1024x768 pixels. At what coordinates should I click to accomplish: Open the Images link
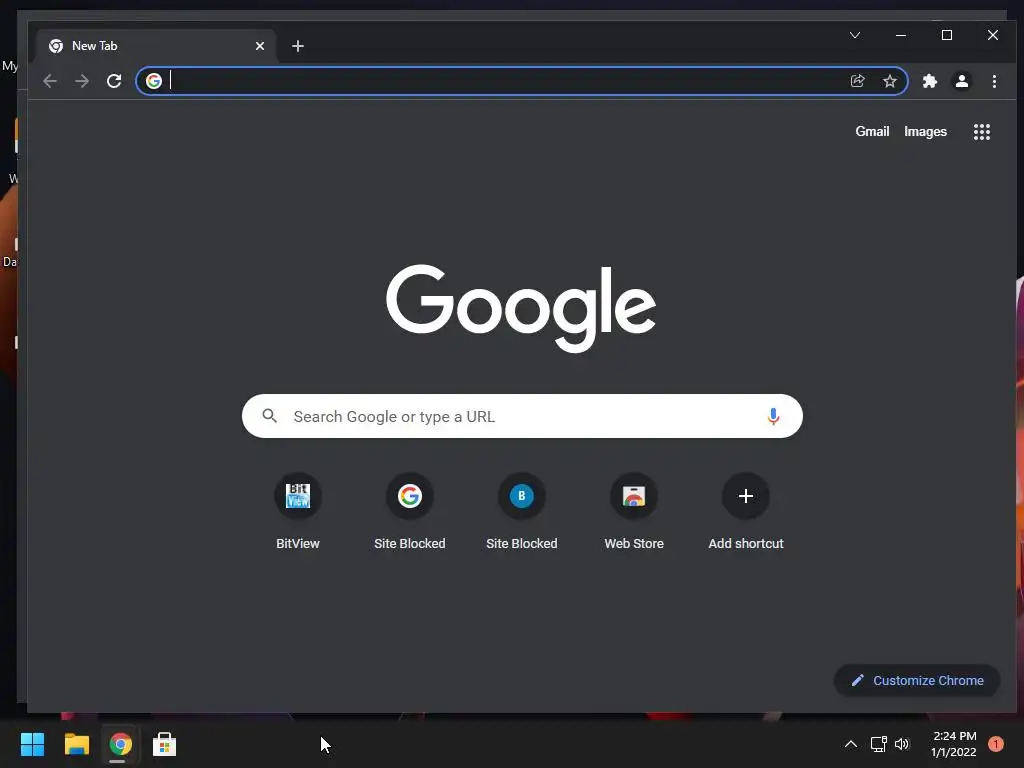[925, 131]
